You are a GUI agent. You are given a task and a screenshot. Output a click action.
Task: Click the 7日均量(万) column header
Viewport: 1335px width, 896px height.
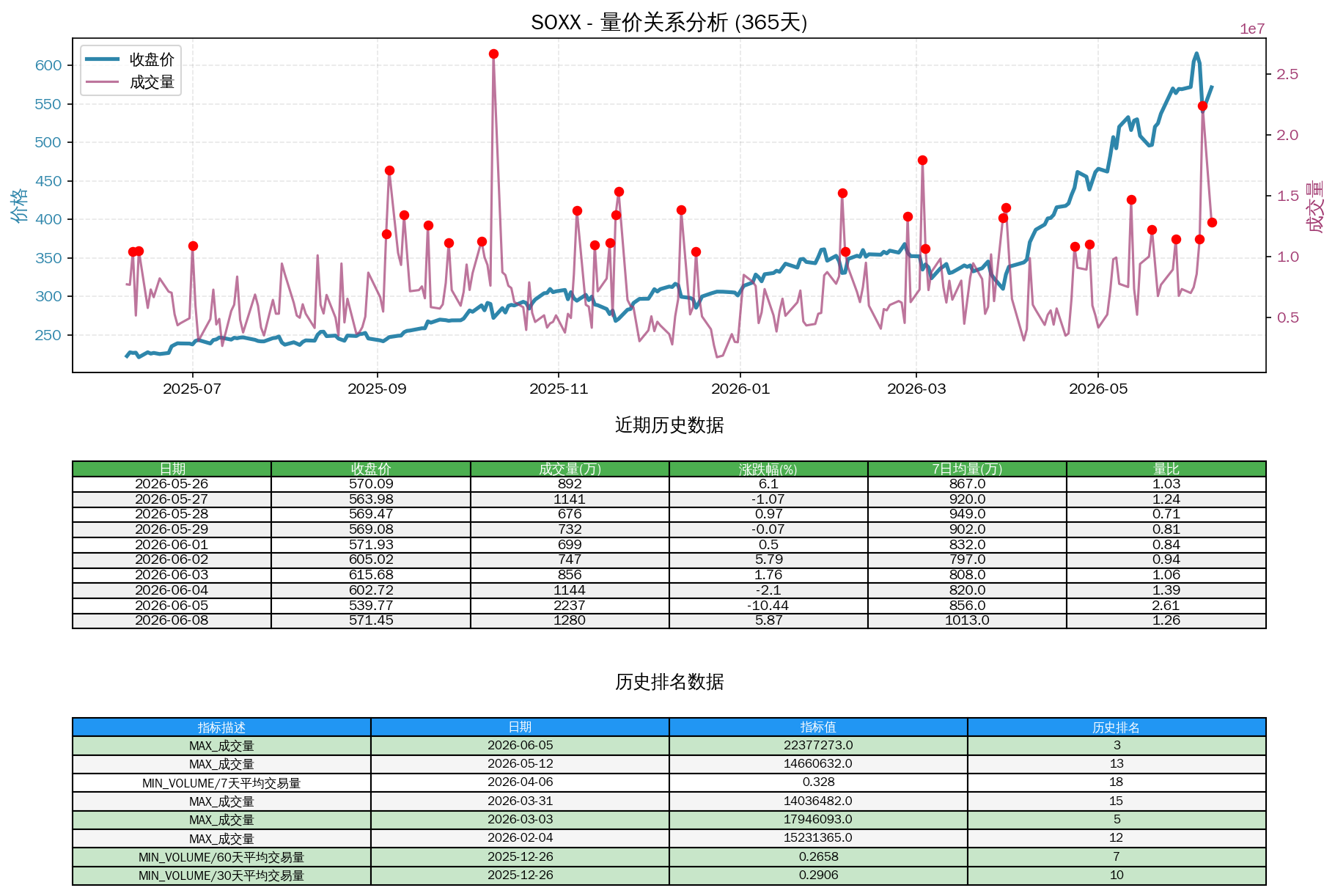pos(967,469)
